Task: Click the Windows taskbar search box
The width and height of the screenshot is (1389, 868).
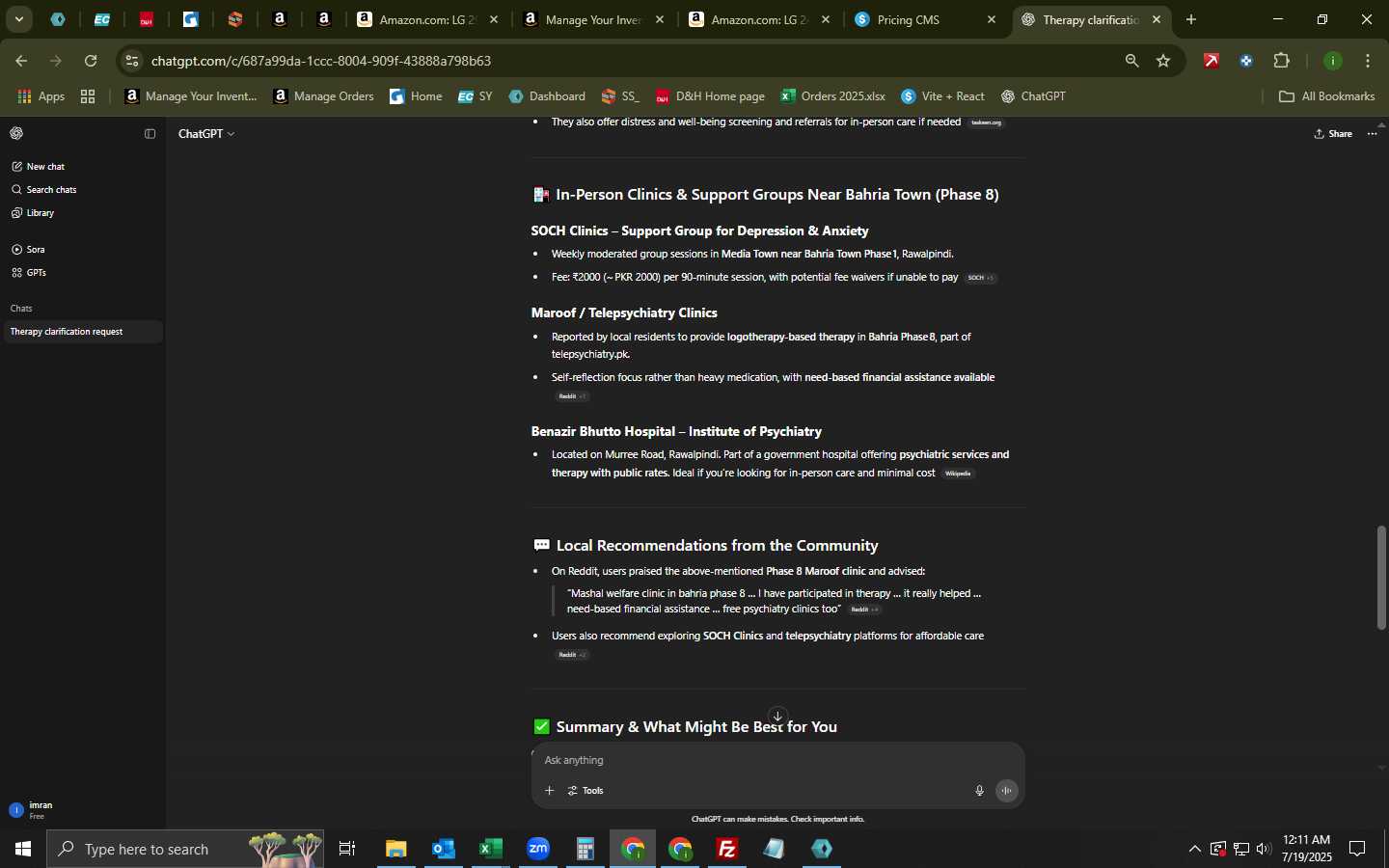Action: point(185,849)
